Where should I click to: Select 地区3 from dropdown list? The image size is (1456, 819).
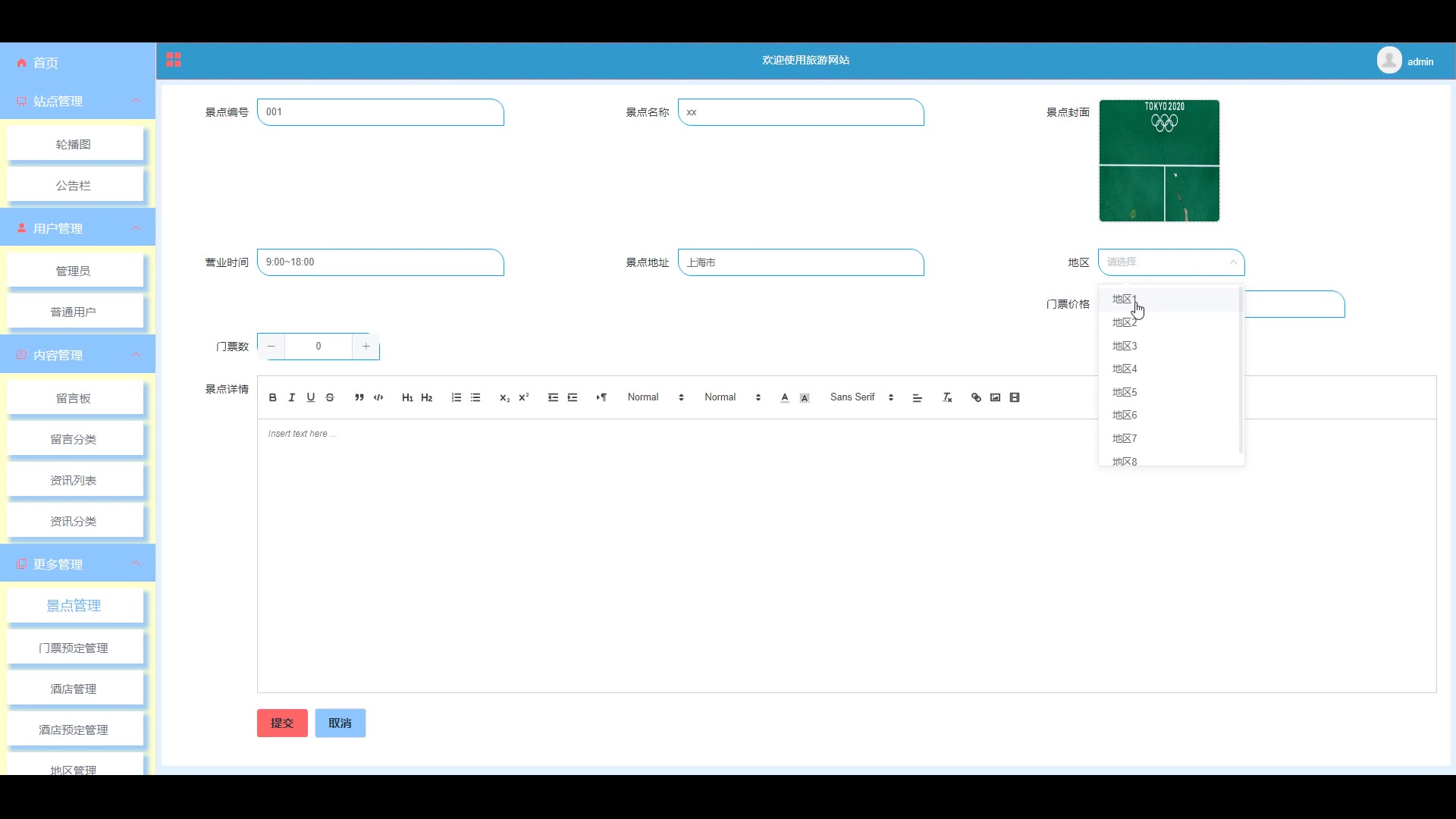[1169, 346]
